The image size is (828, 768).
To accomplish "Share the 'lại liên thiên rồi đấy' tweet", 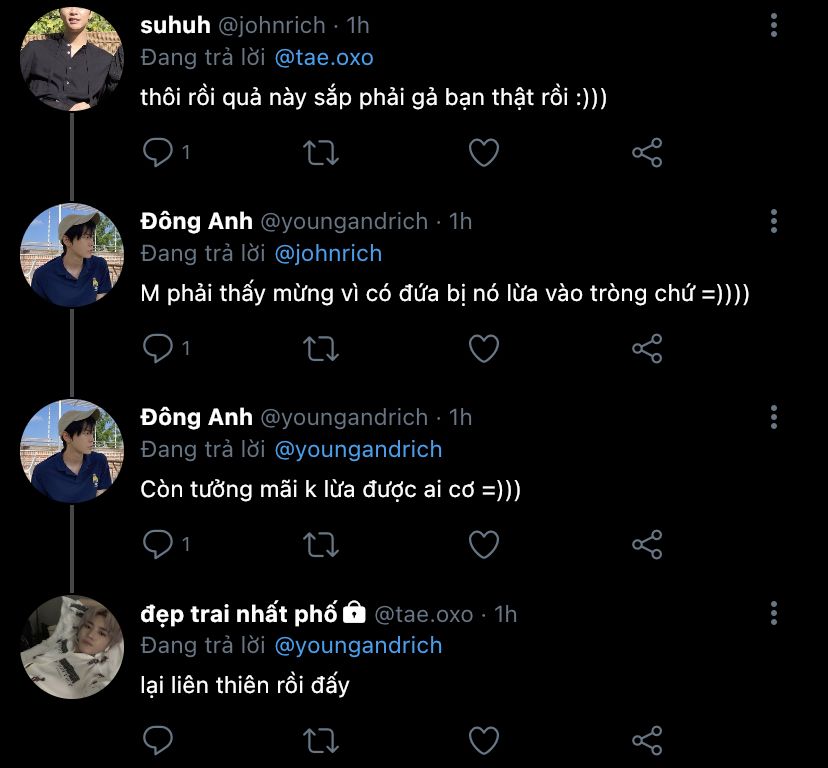I will [x=648, y=740].
